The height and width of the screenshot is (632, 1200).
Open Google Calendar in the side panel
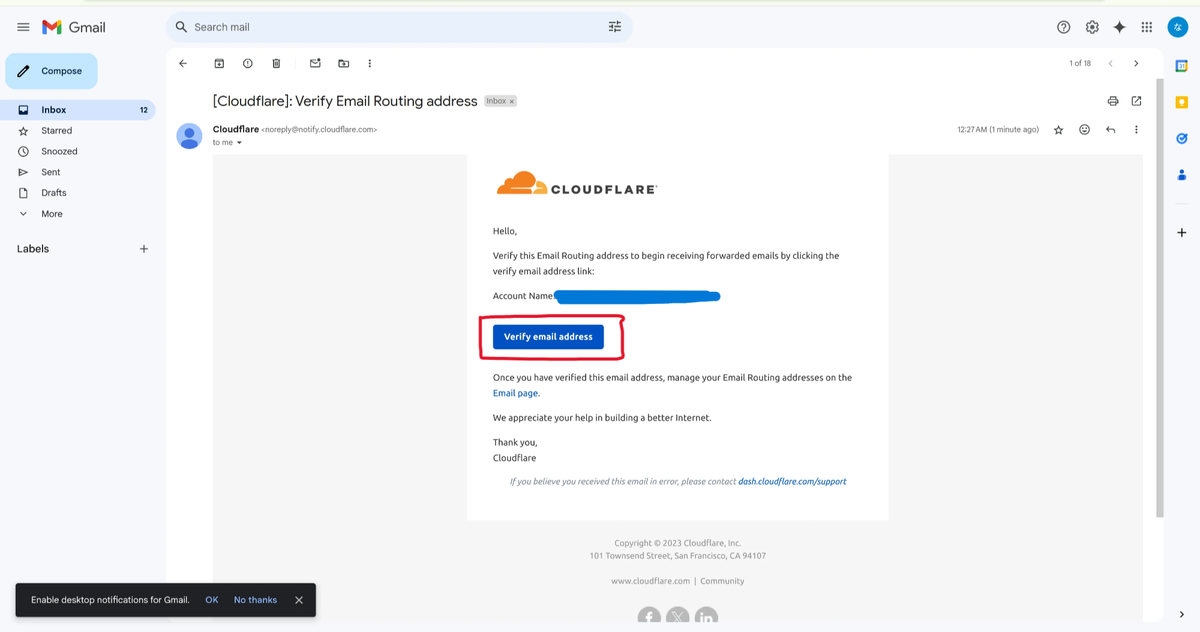point(1181,66)
